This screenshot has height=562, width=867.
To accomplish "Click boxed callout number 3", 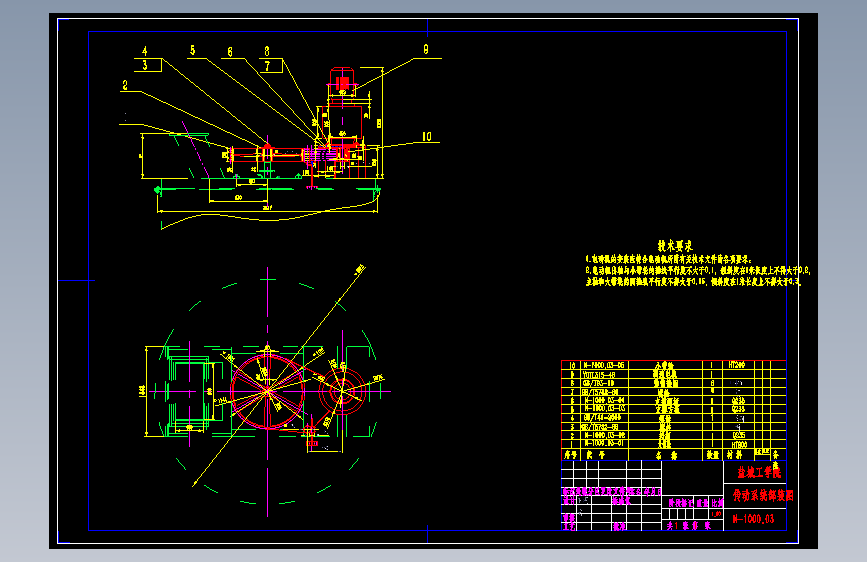I will click(145, 65).
